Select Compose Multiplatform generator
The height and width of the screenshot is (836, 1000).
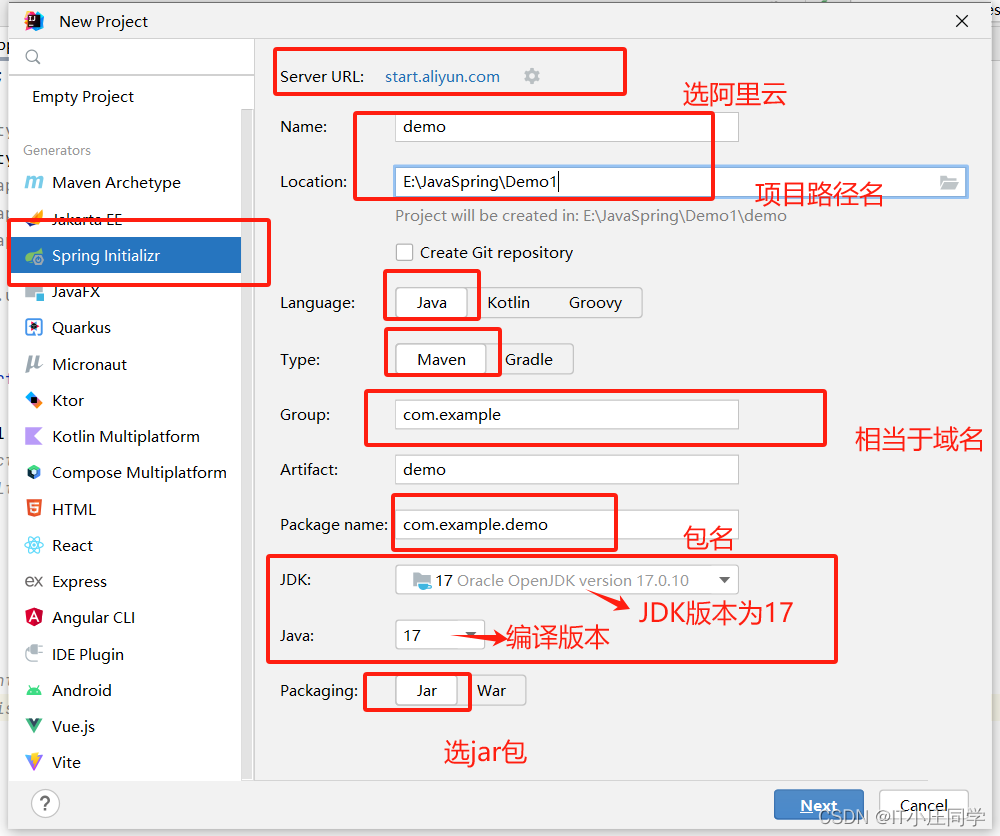[126, 473]
